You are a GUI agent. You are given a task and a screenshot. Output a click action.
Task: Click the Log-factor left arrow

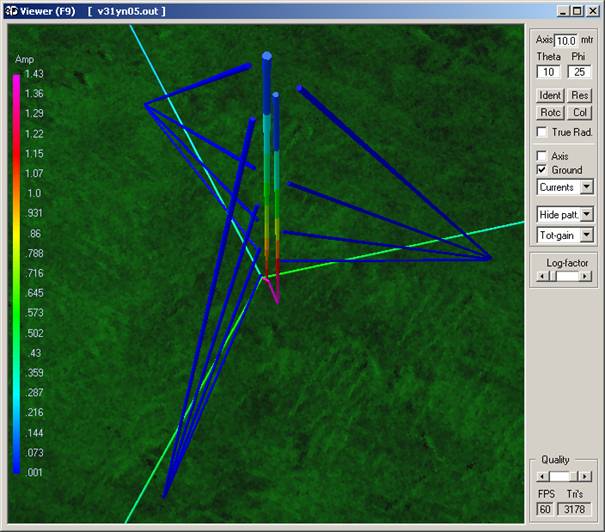point(542,276)
